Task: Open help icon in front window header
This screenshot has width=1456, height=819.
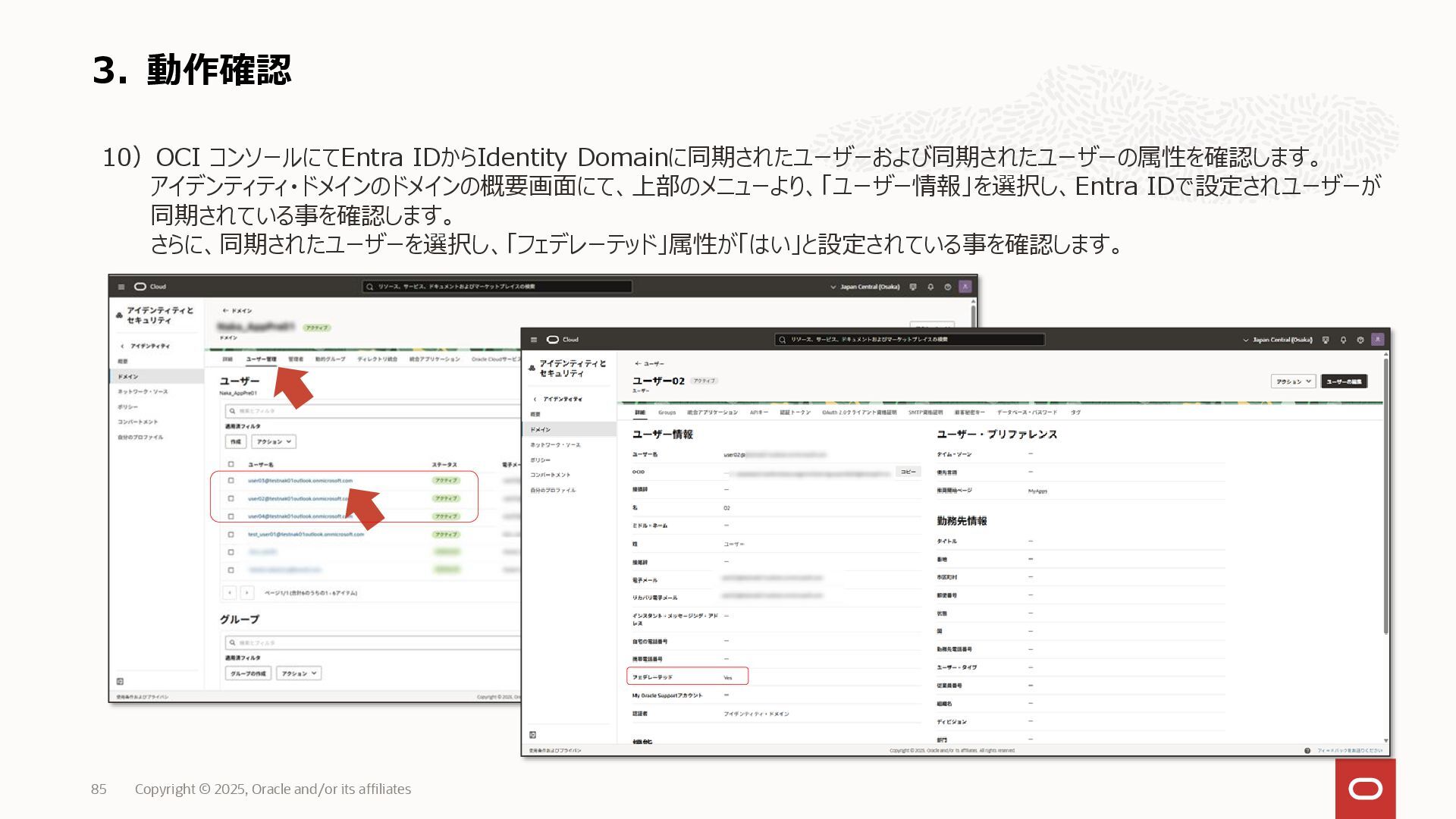Action: coord(1360,340)
